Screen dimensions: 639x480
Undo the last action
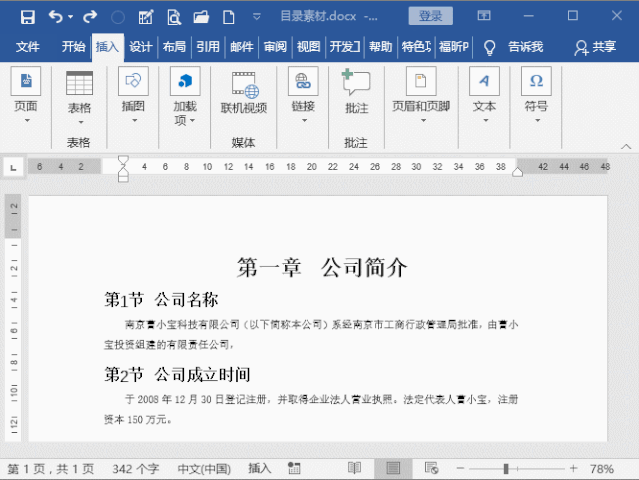pyautogui.click(x=56, y=17)
